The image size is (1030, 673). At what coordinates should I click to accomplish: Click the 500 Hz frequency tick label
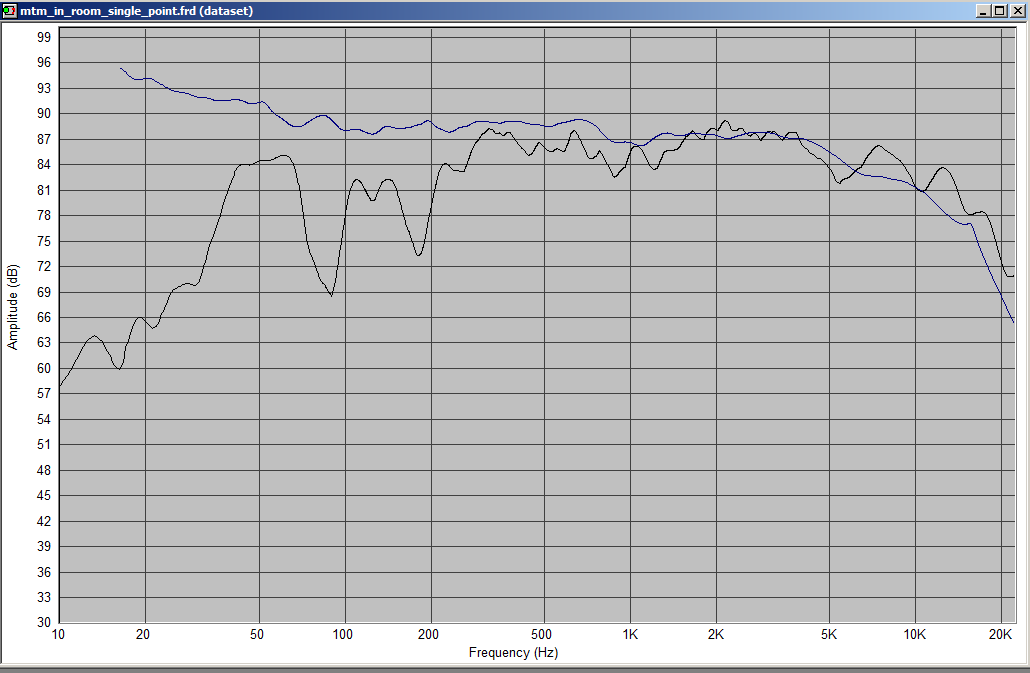[x=542, y=634]
